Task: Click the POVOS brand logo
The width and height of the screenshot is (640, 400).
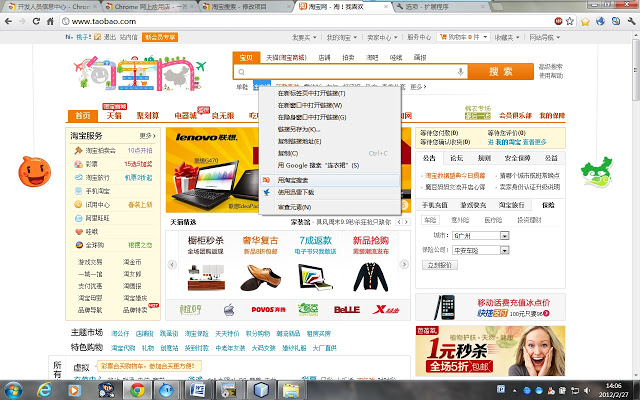Action: [x=269, y=310]
